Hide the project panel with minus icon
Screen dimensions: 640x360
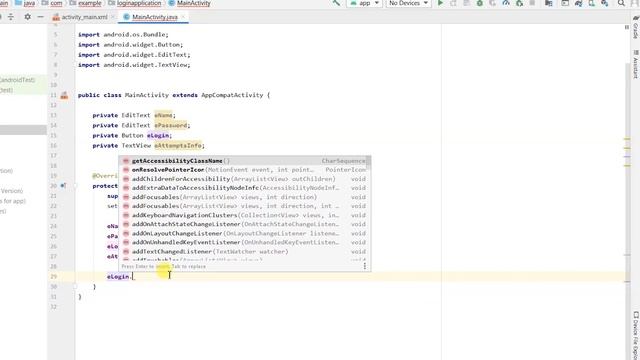pyautogui.click(x=40, y=17)
